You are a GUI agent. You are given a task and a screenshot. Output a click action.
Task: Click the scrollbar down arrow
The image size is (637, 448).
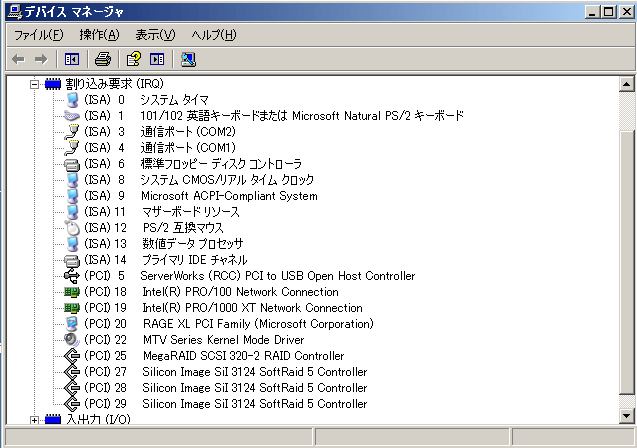(x=626, y=416)
